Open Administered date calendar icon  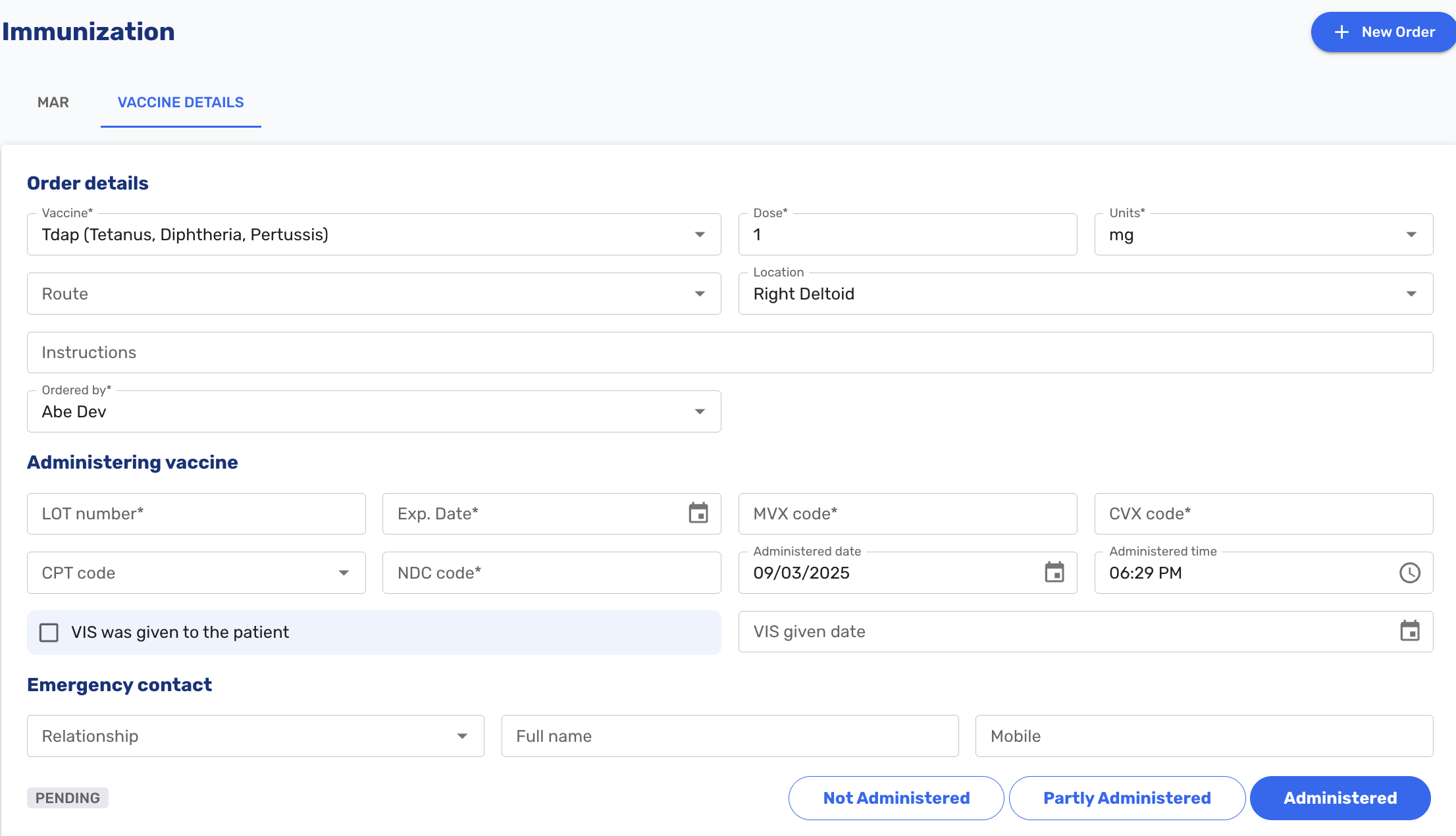pyautogui.click(x=1054, y=573)
